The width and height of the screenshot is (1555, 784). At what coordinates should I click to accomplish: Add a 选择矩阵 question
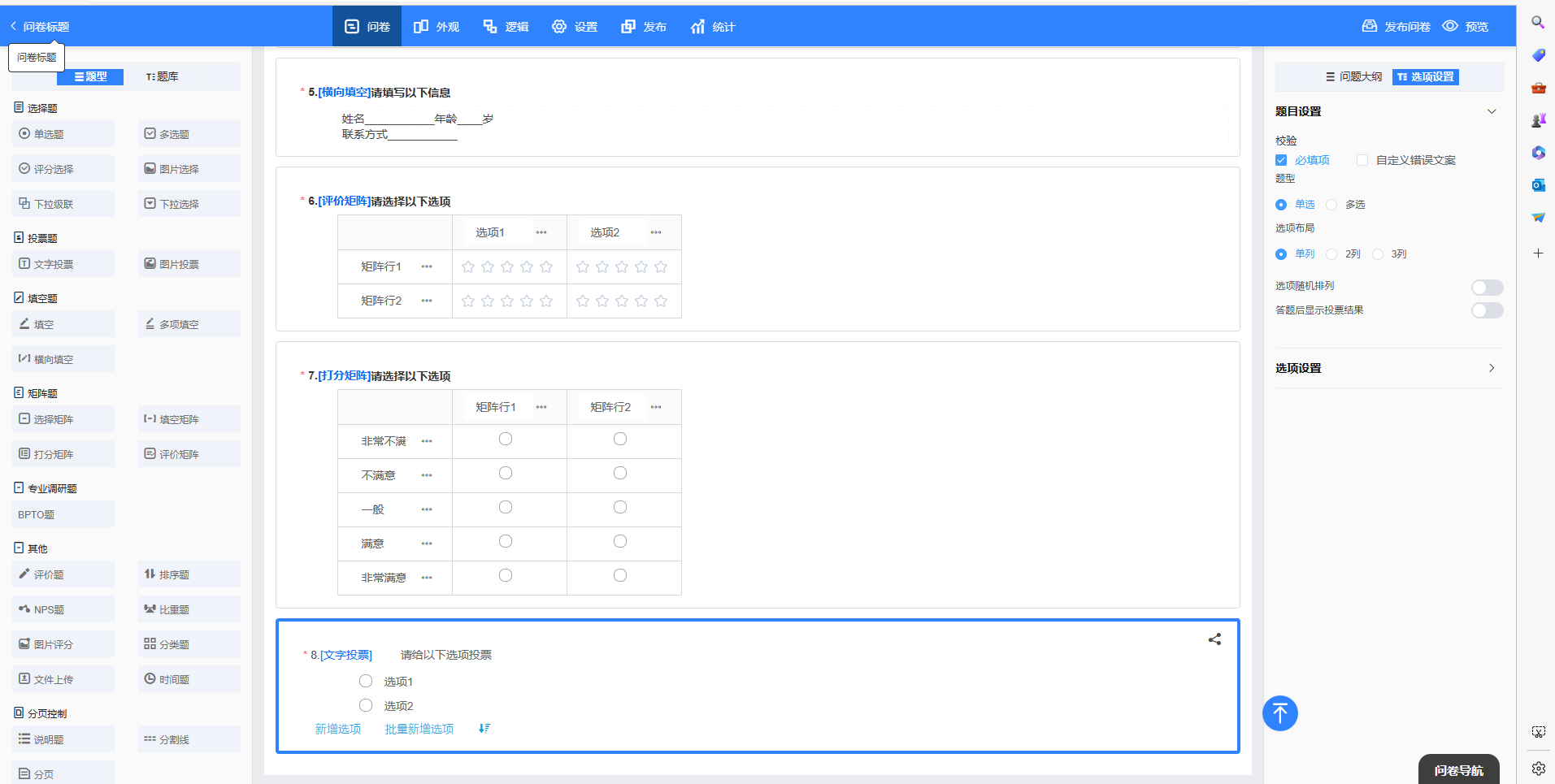[63, 419]
